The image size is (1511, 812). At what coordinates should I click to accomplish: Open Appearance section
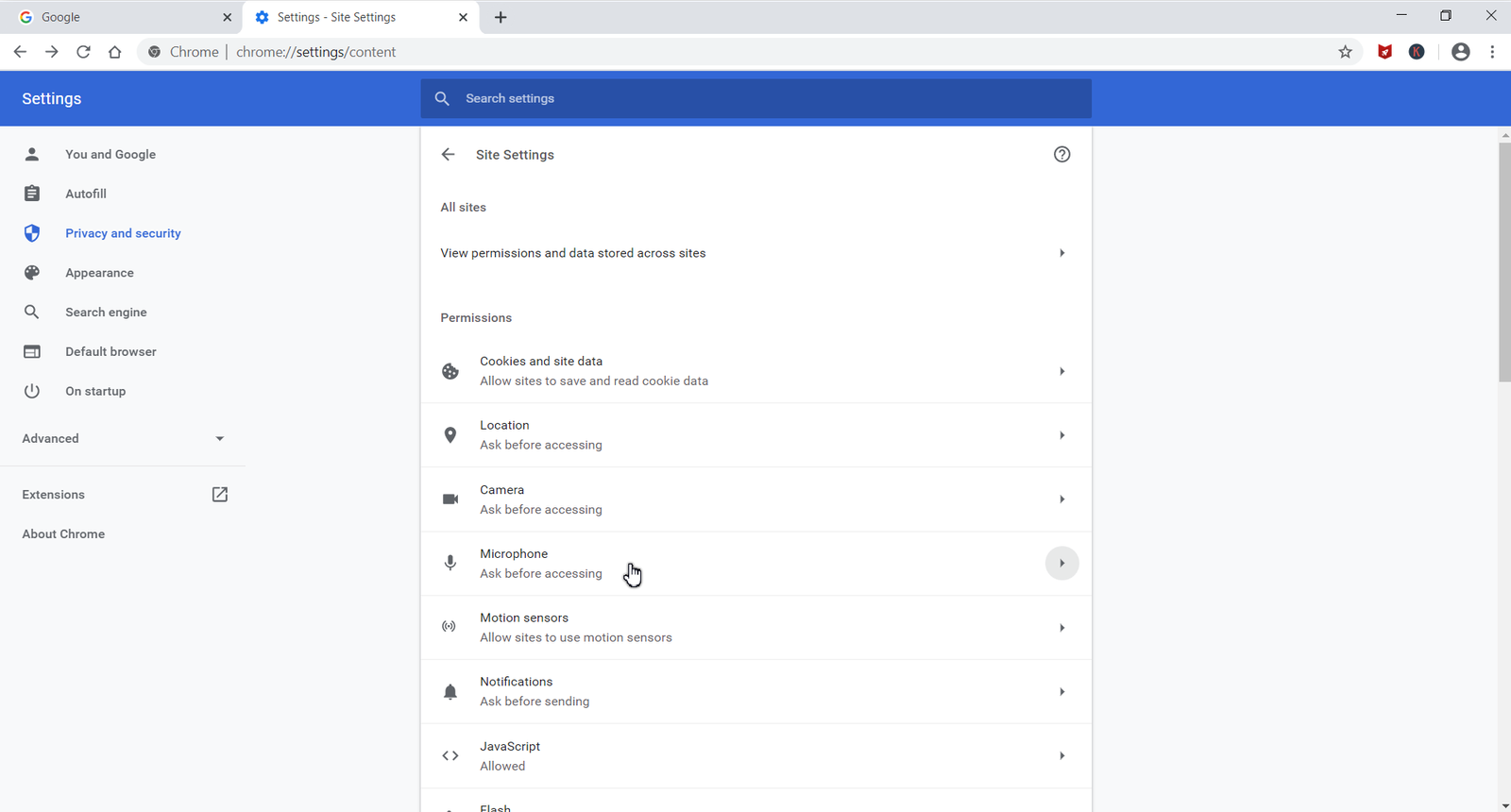point(99,273)
